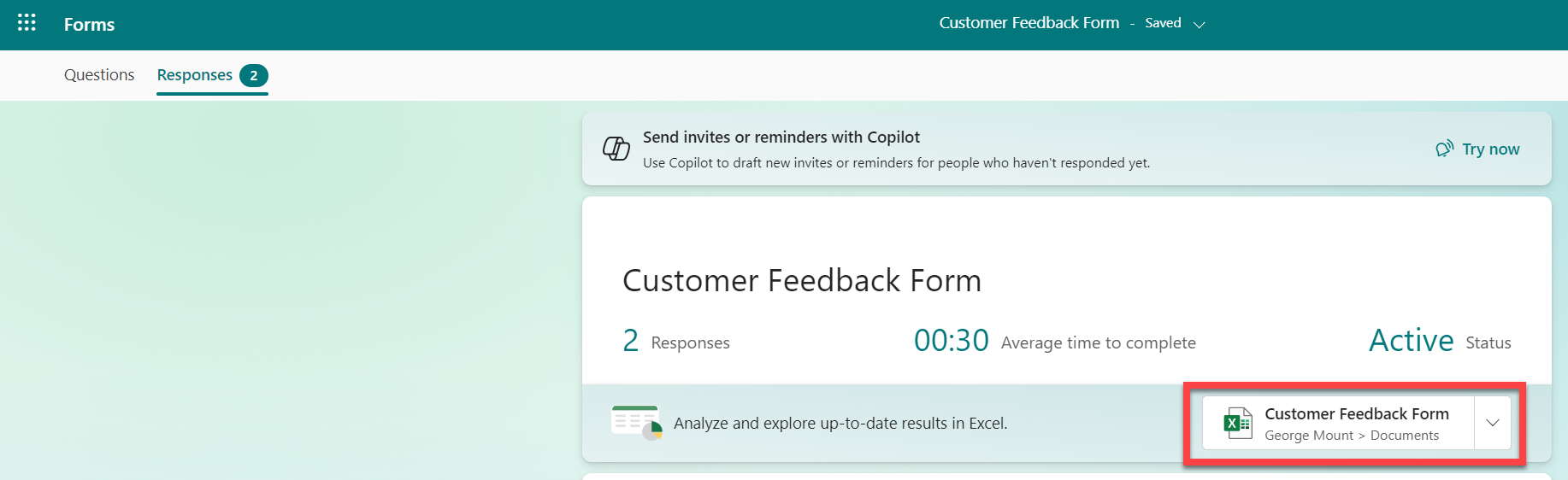Click the Send invites with Copilot heading
Image resolution: width=1568 pixels, height=480 pixels.
[781, 138]
